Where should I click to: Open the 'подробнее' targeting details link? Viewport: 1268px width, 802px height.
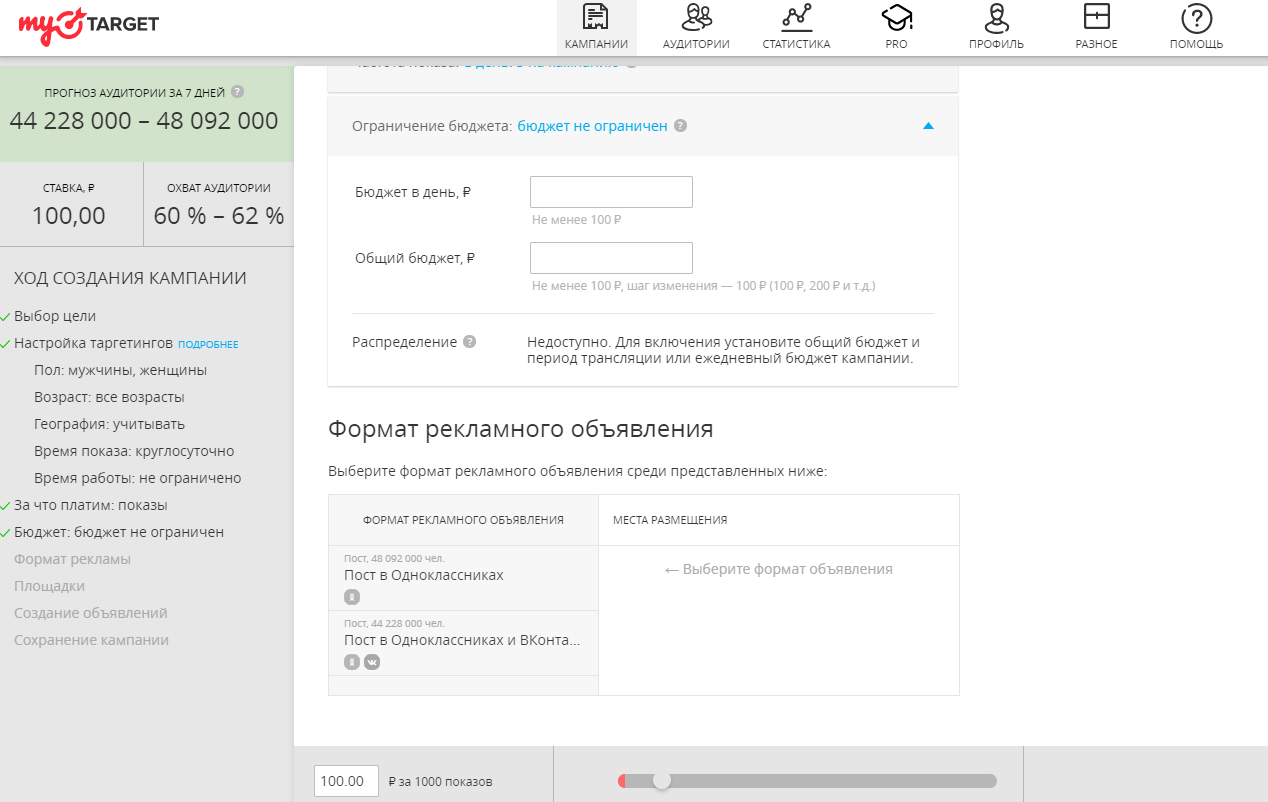[x=208, y=344]
